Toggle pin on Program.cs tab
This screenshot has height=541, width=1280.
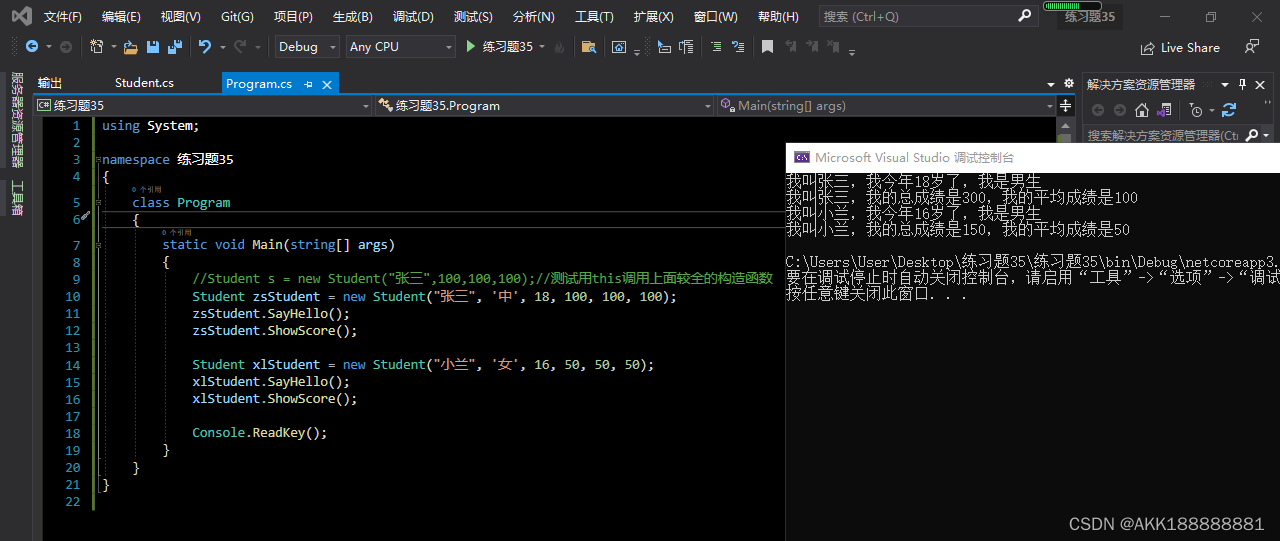pyautogui.click(x=309, y=84)
